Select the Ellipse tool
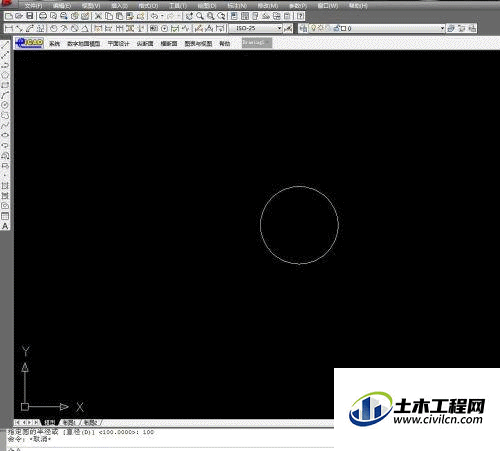The width and height of the screenshot is (500, 451). 5,135
